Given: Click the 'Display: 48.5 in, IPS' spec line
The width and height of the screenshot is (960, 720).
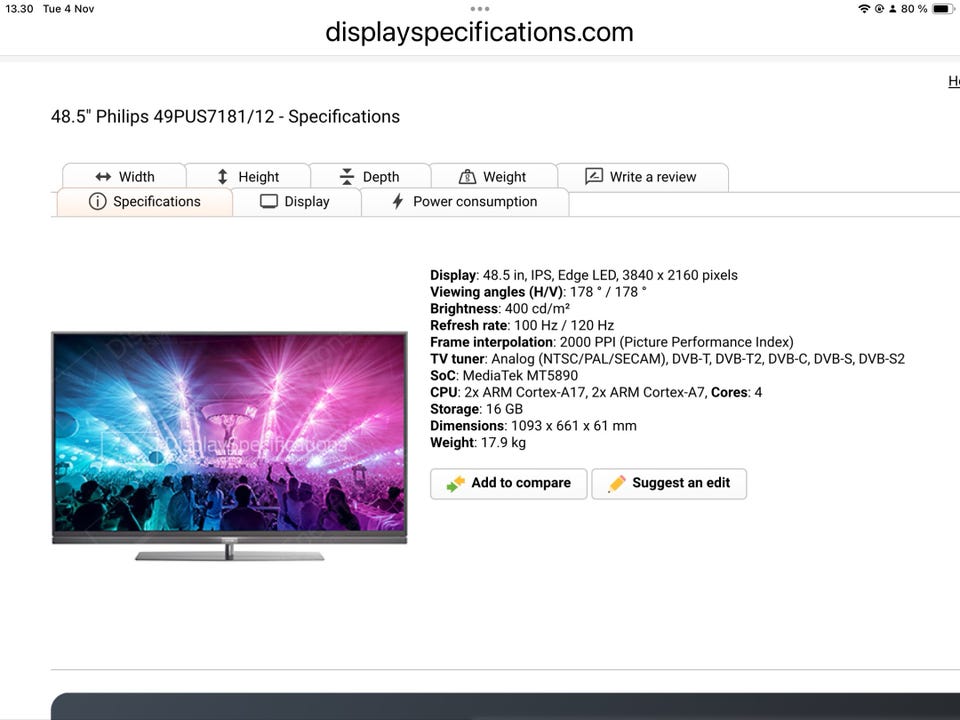Looking at the screenshot, I should pos(583,275).
